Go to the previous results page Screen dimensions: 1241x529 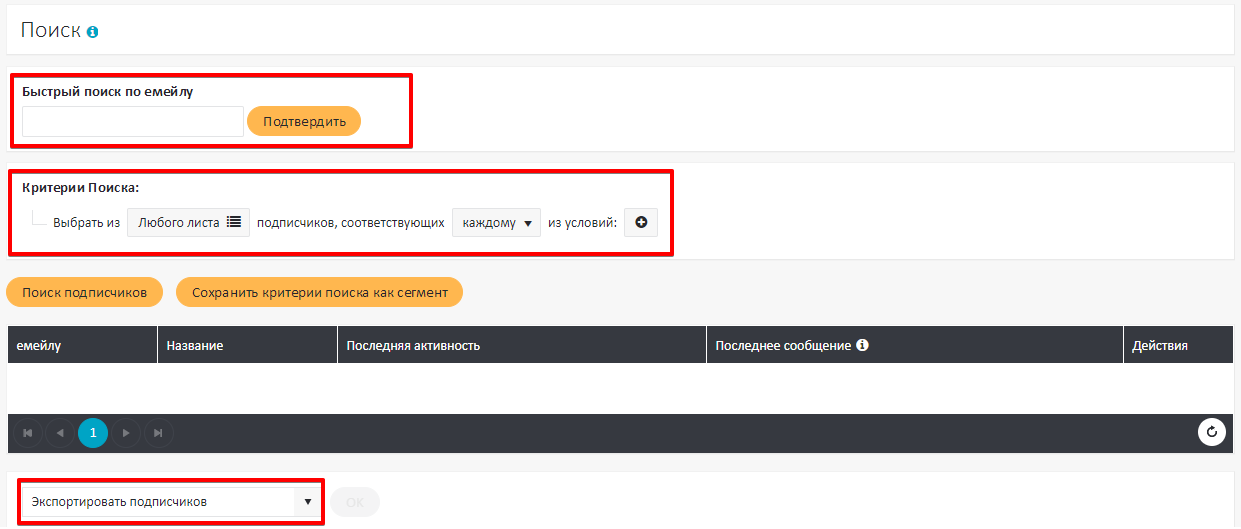[60, 433]
